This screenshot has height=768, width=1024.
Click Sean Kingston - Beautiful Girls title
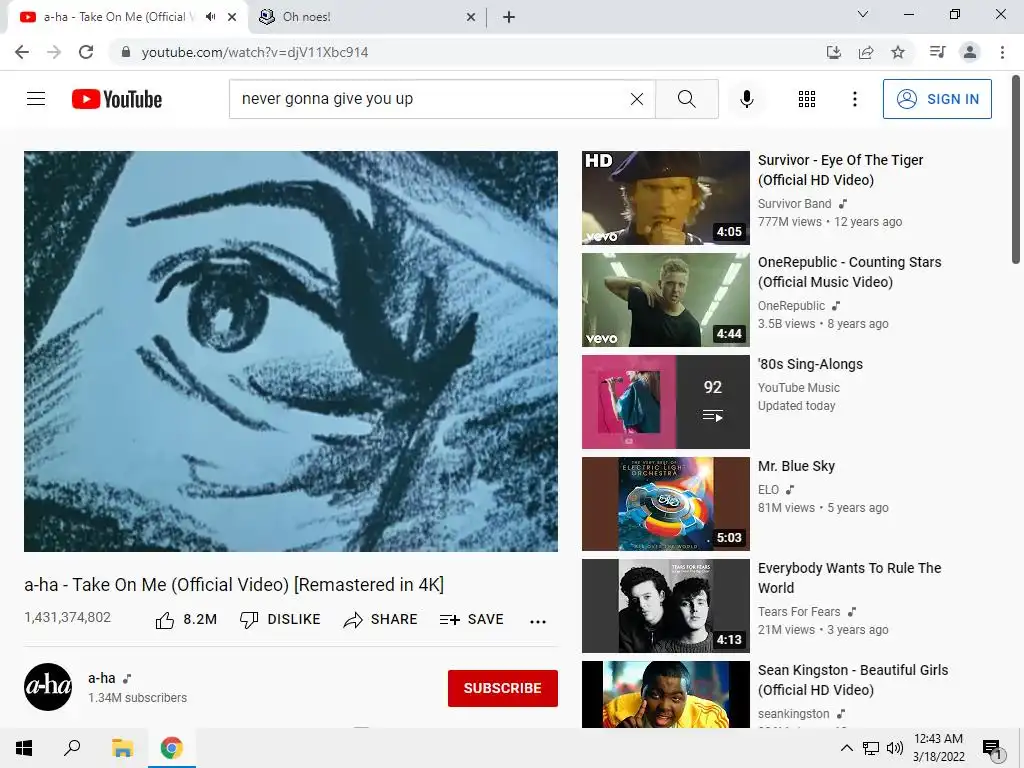(853, 680)
